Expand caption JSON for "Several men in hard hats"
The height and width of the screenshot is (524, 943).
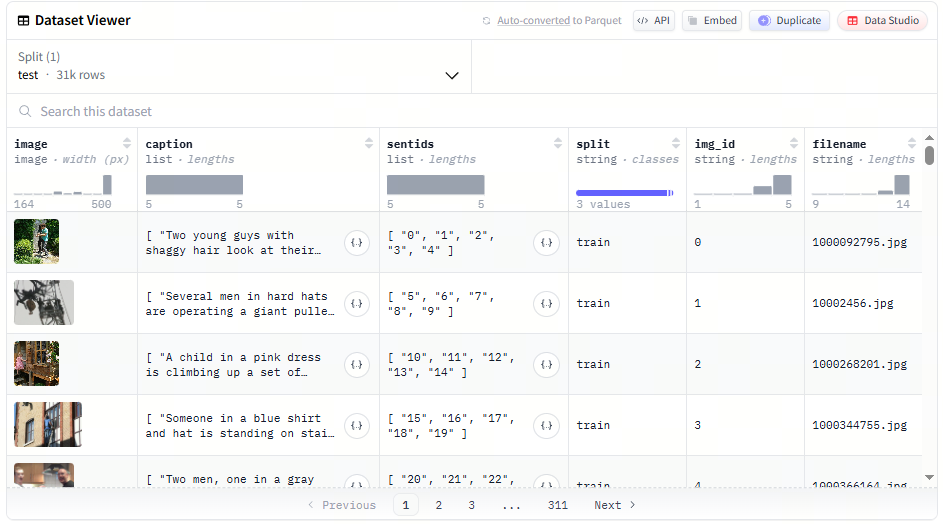(357, 304)
